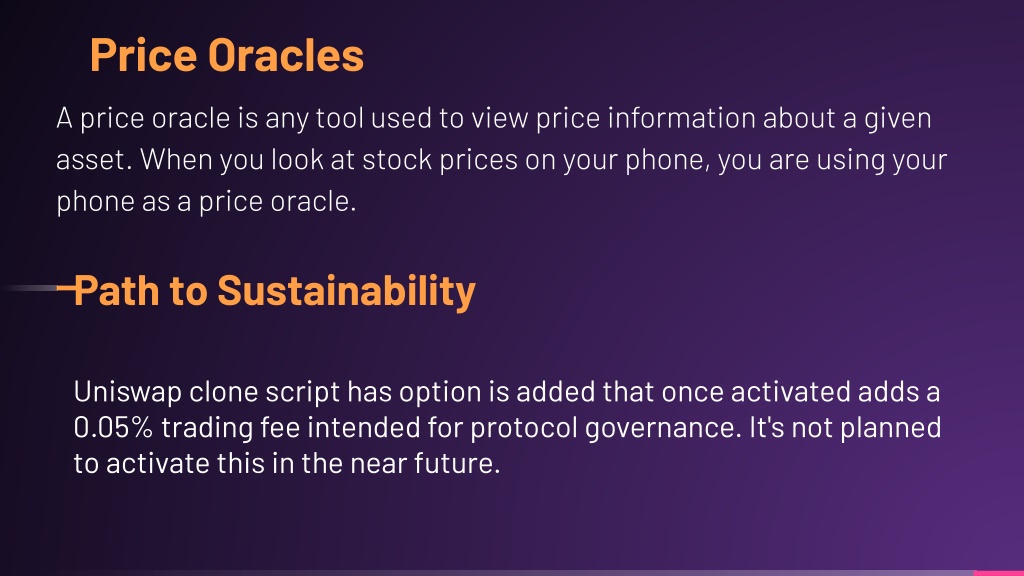
Task: Click the phrase 'protocol governance'
Action: point(605,428)
